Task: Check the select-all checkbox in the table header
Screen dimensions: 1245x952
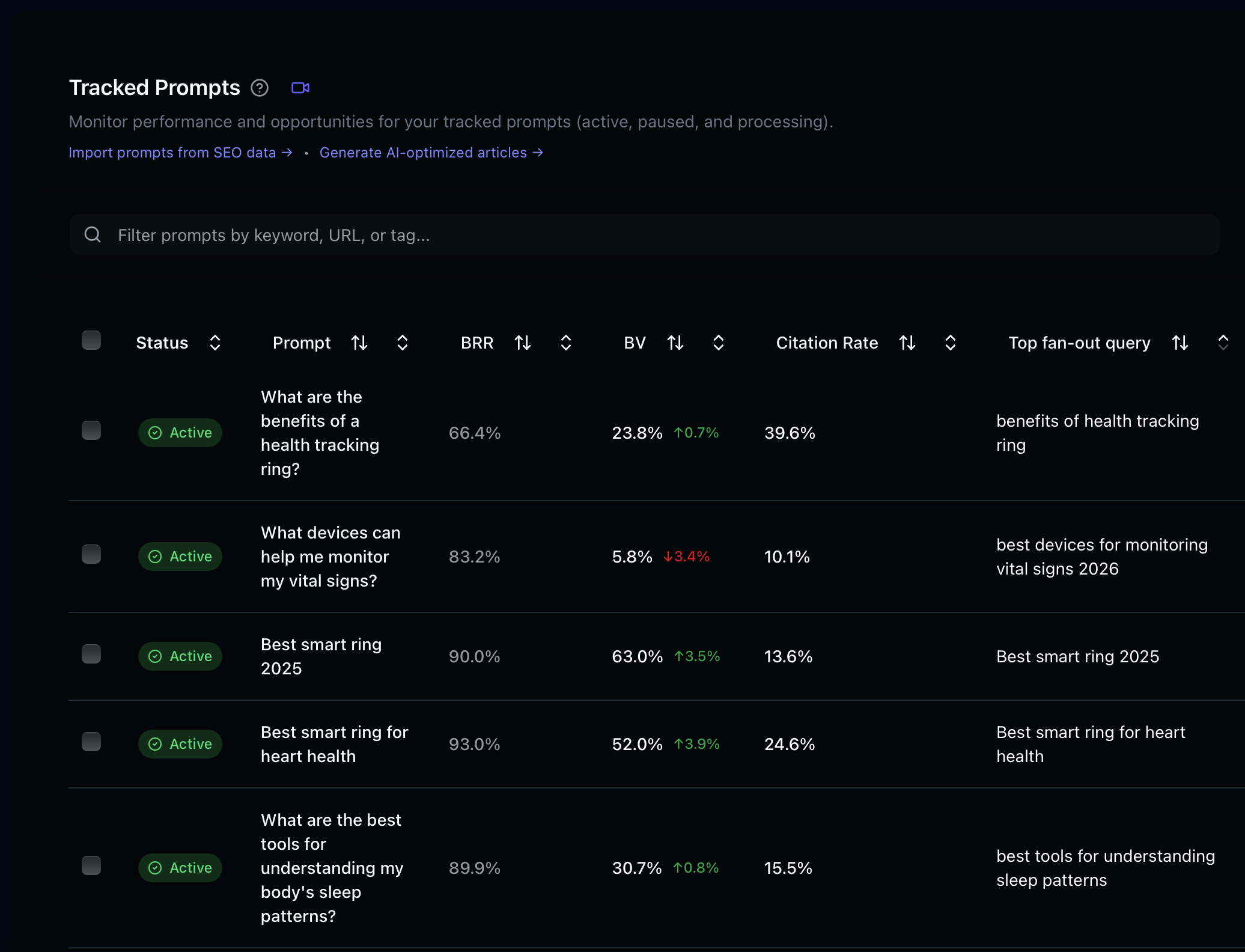Action: click(x=91, y=340)
